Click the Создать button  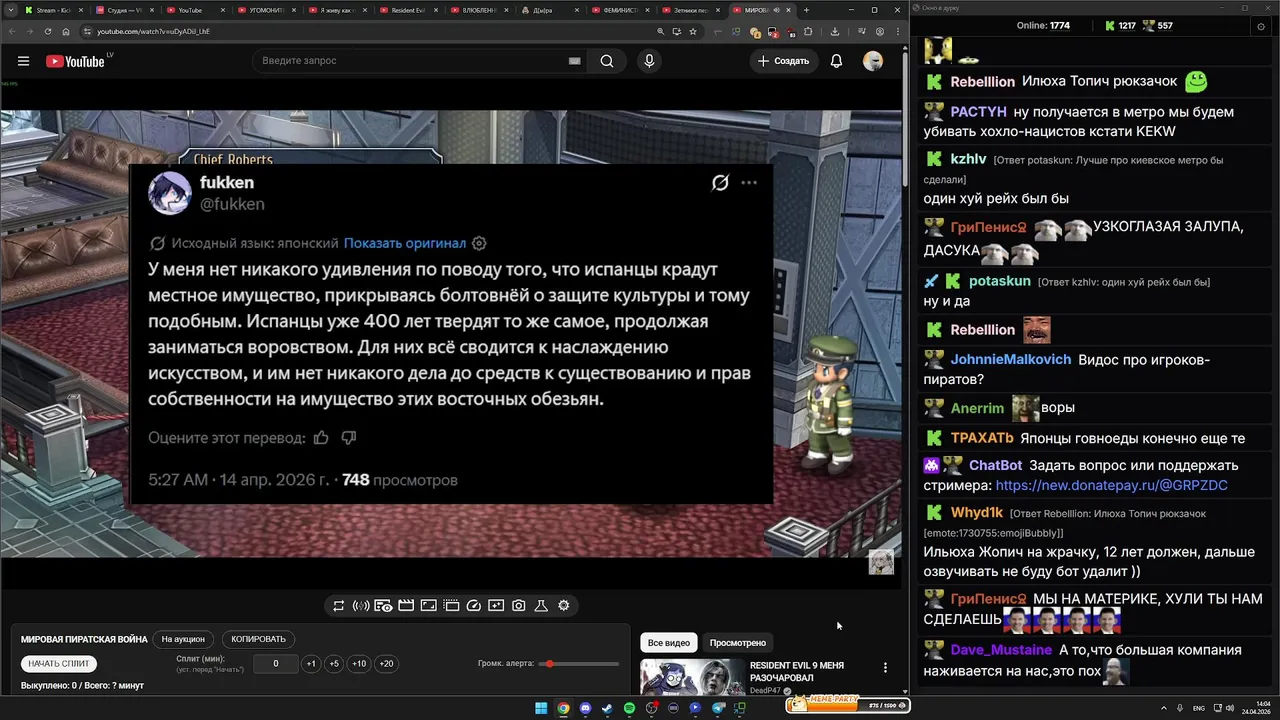783,61
